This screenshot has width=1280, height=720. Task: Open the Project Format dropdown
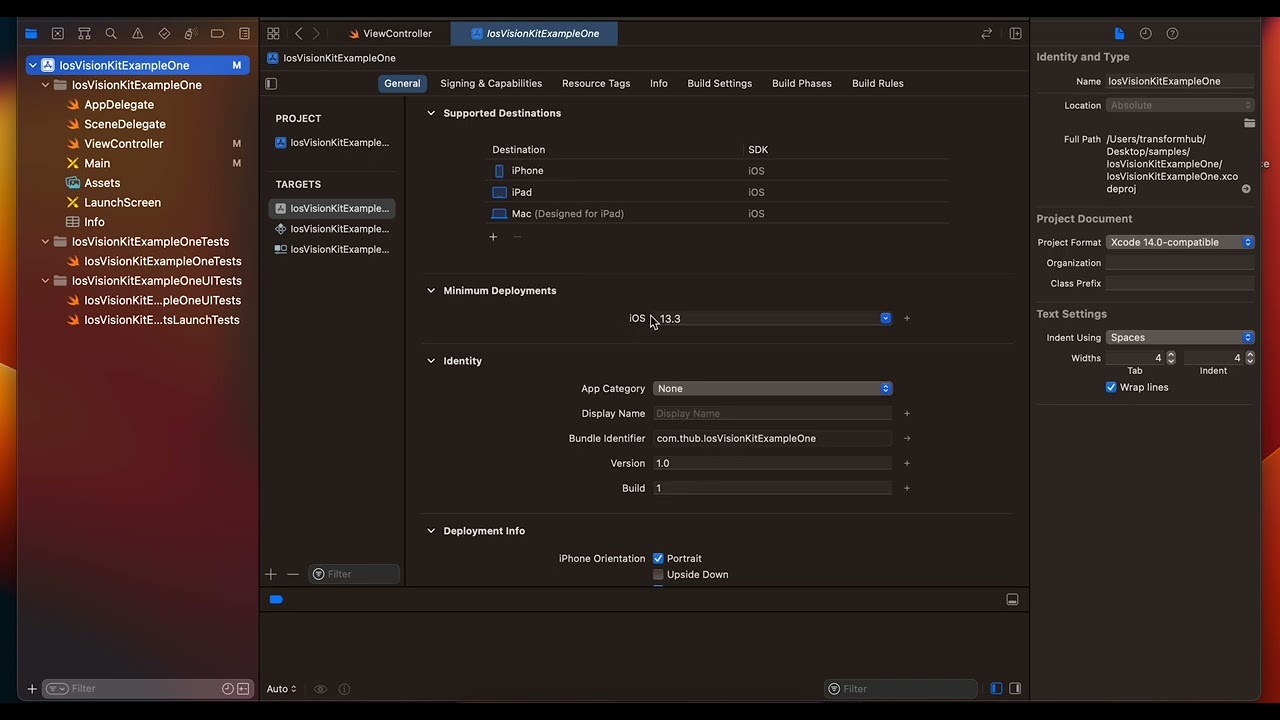pos(1180,242)
